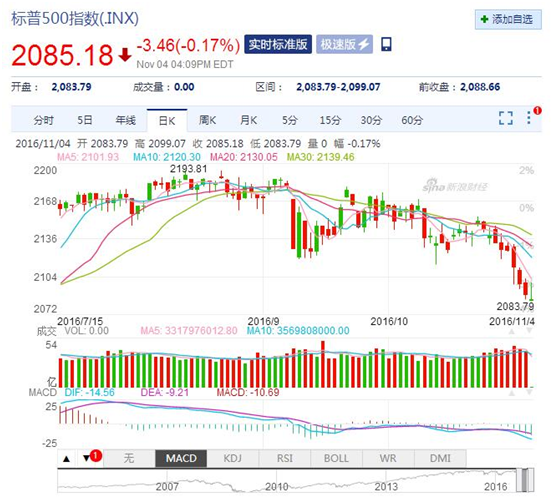Click the mobile phone version icon

click(386, 44)
